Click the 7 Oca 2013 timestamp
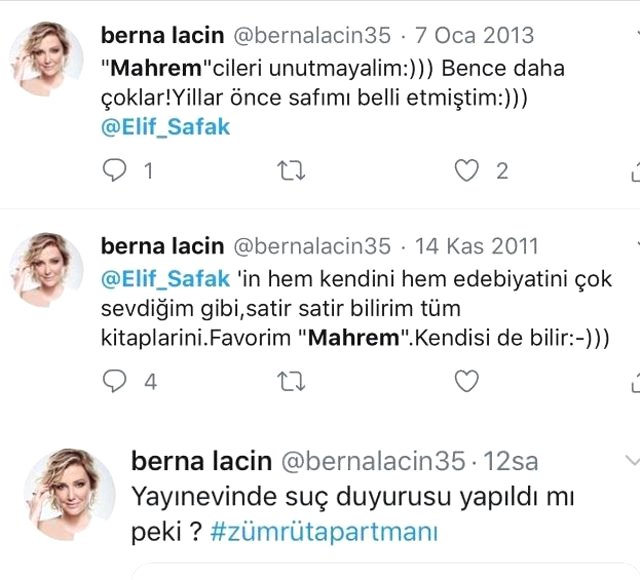 466,37
